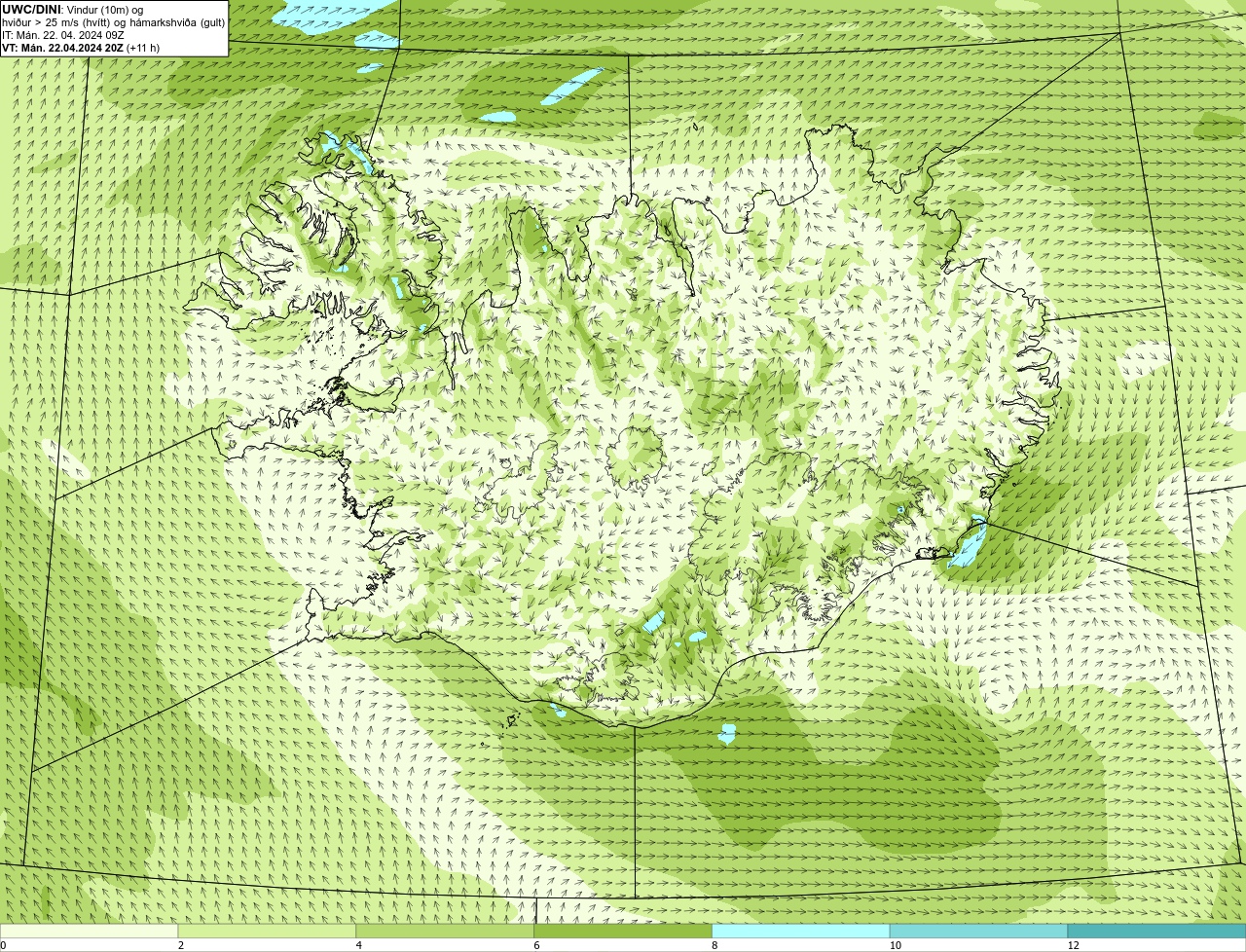Click the 'VT: Mán. 22.04.2024 20Z (+11 h)' line

click(x=81, y=47)
